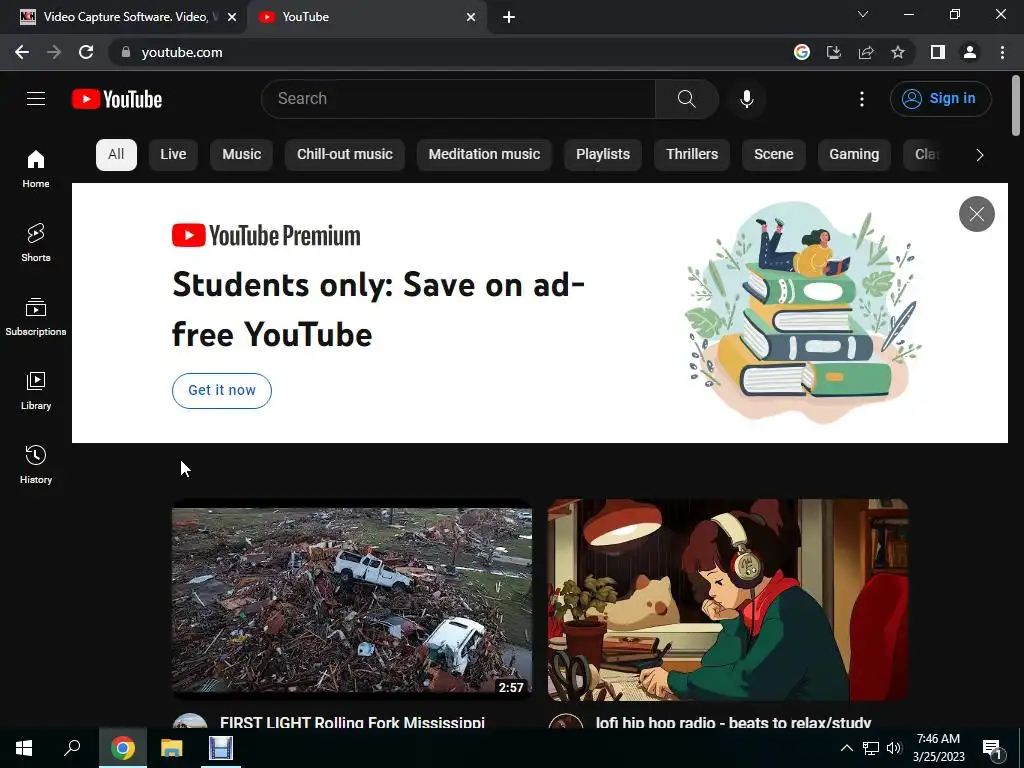Show hidden system tray icons
The width and height of the screenshot is (1024, 768).
pos(846,748)
